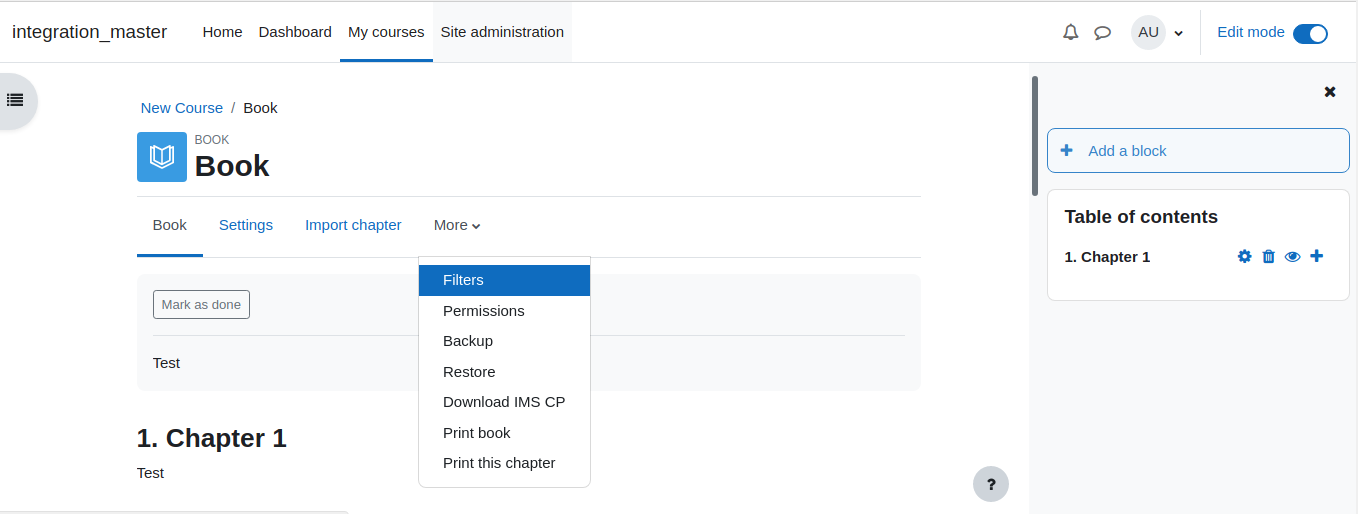The width and height of the screenshot is (1358, 514).
Task: Select Filters from the More menu
Action: [504, 280]
